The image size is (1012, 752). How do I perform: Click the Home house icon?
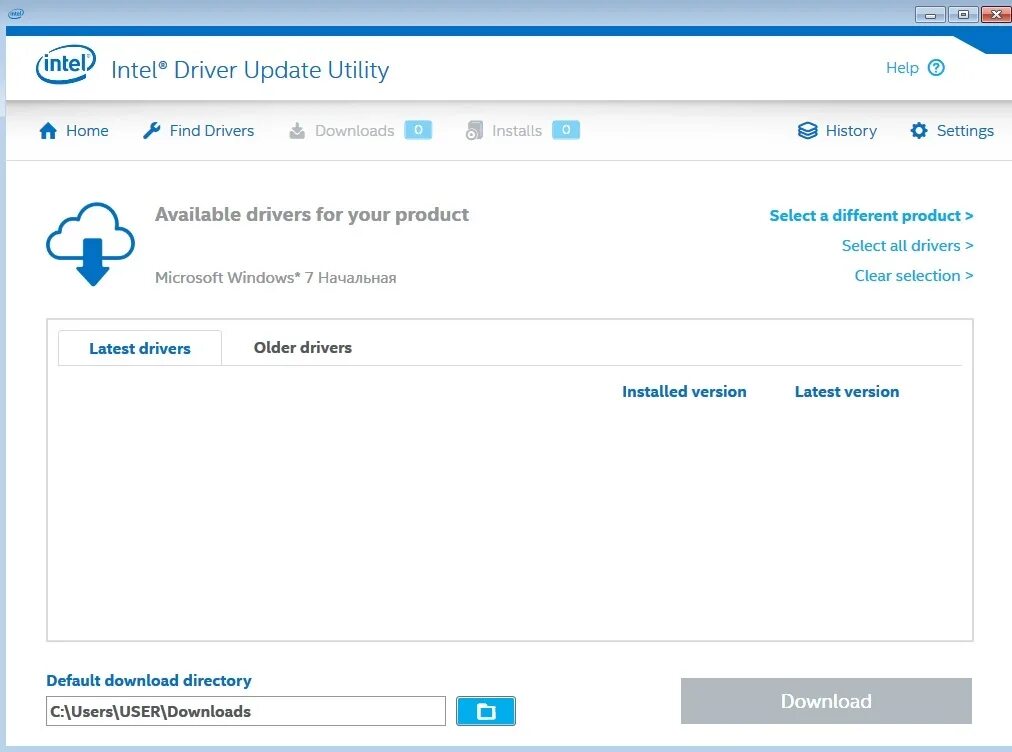(48, 131)
